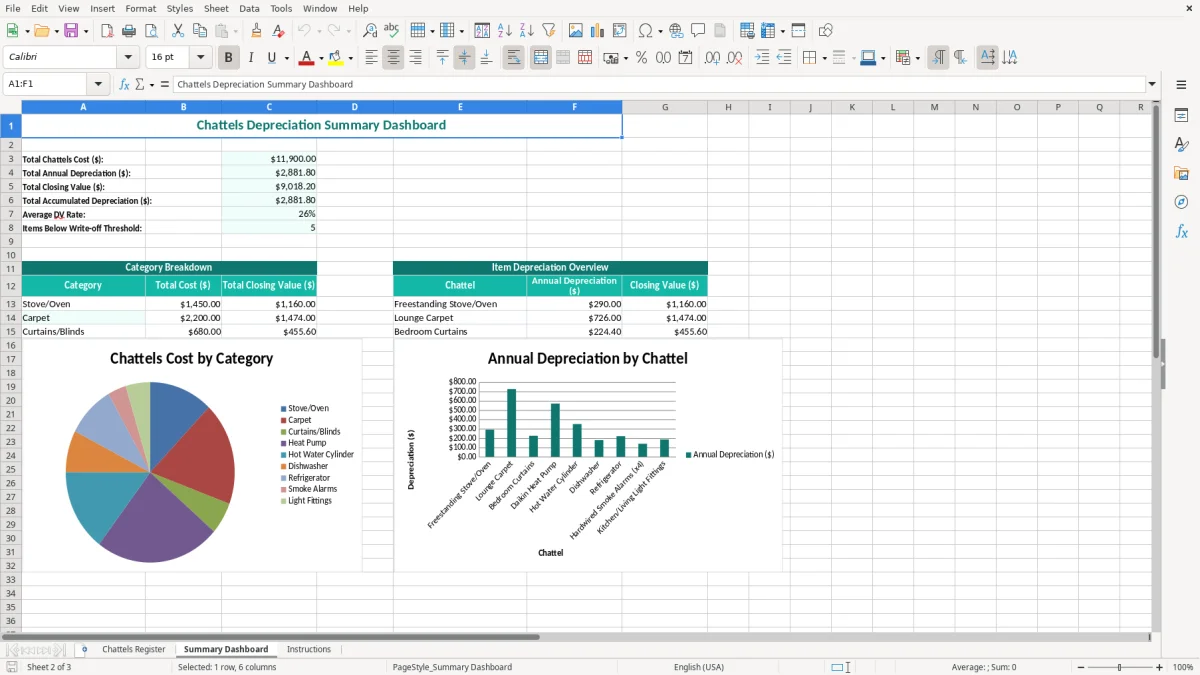Cut the selected cells

coord(178,31)
